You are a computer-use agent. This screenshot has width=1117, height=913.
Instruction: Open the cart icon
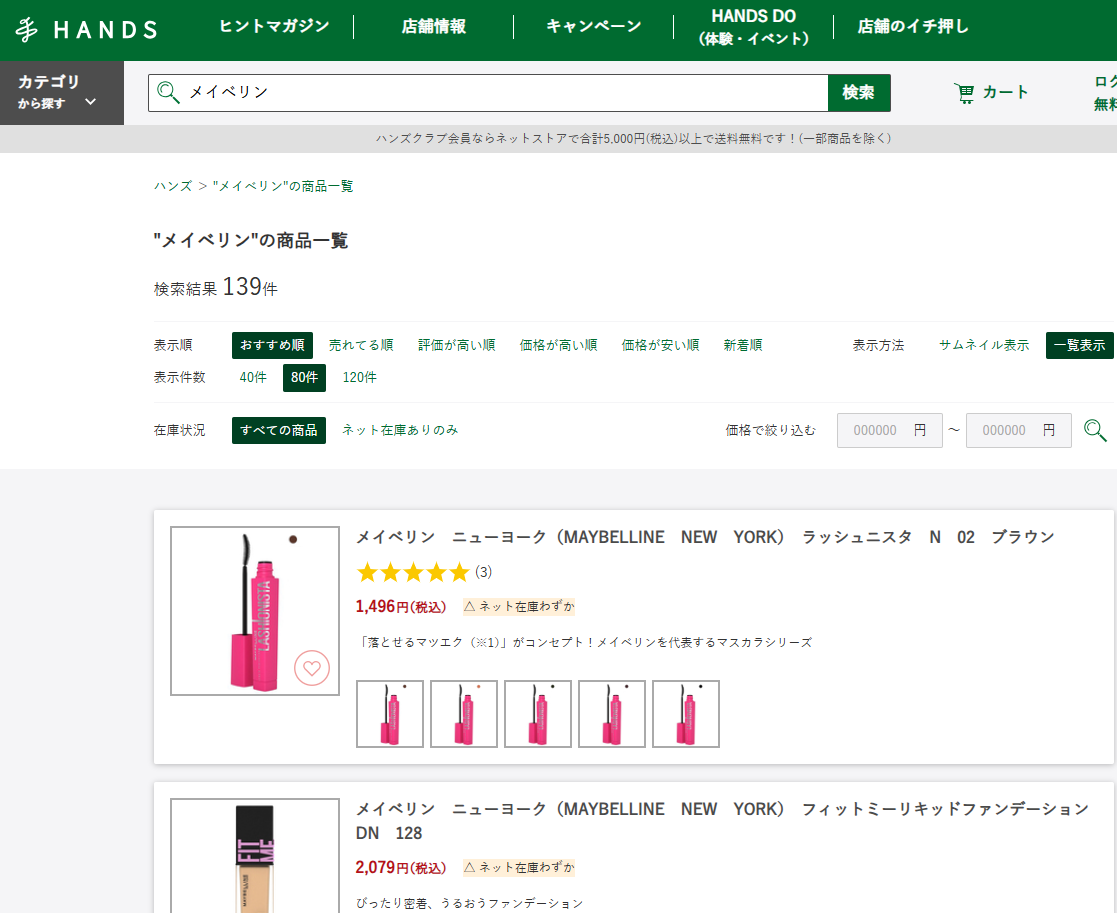tap(965, 93)
